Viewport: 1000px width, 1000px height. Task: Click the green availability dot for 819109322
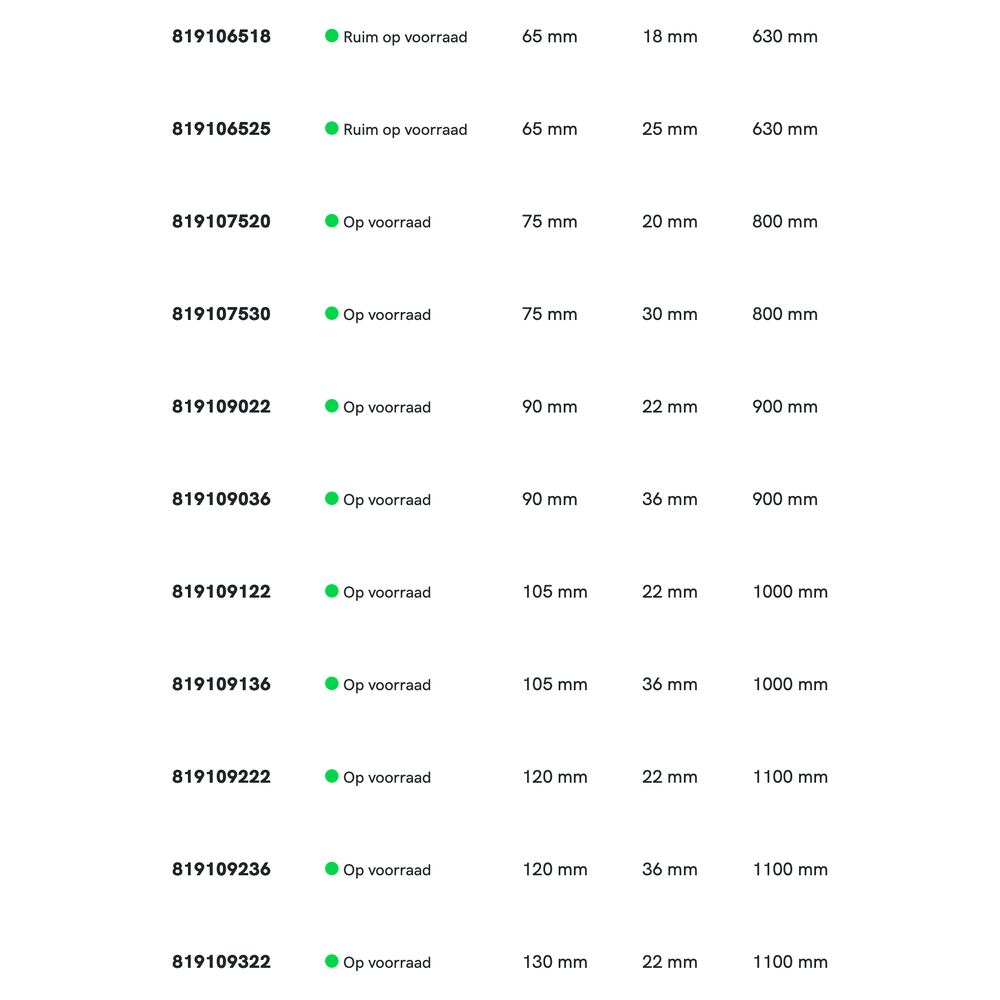click(332, 961)
